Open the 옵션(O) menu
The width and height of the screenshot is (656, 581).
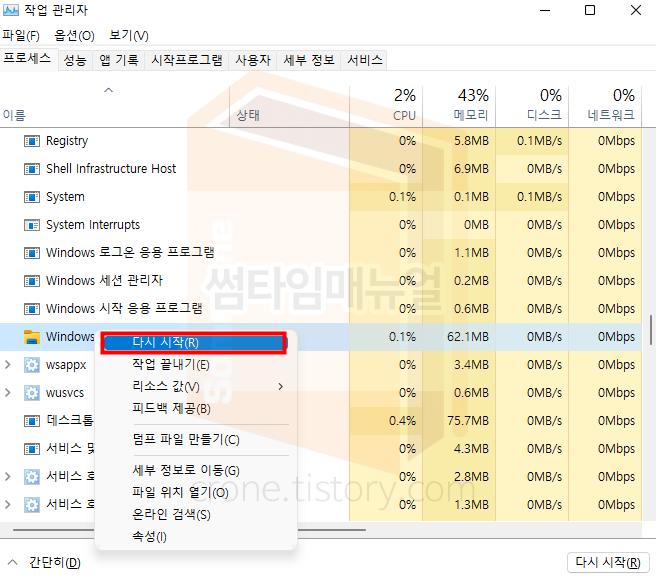[x=74, y=36]
